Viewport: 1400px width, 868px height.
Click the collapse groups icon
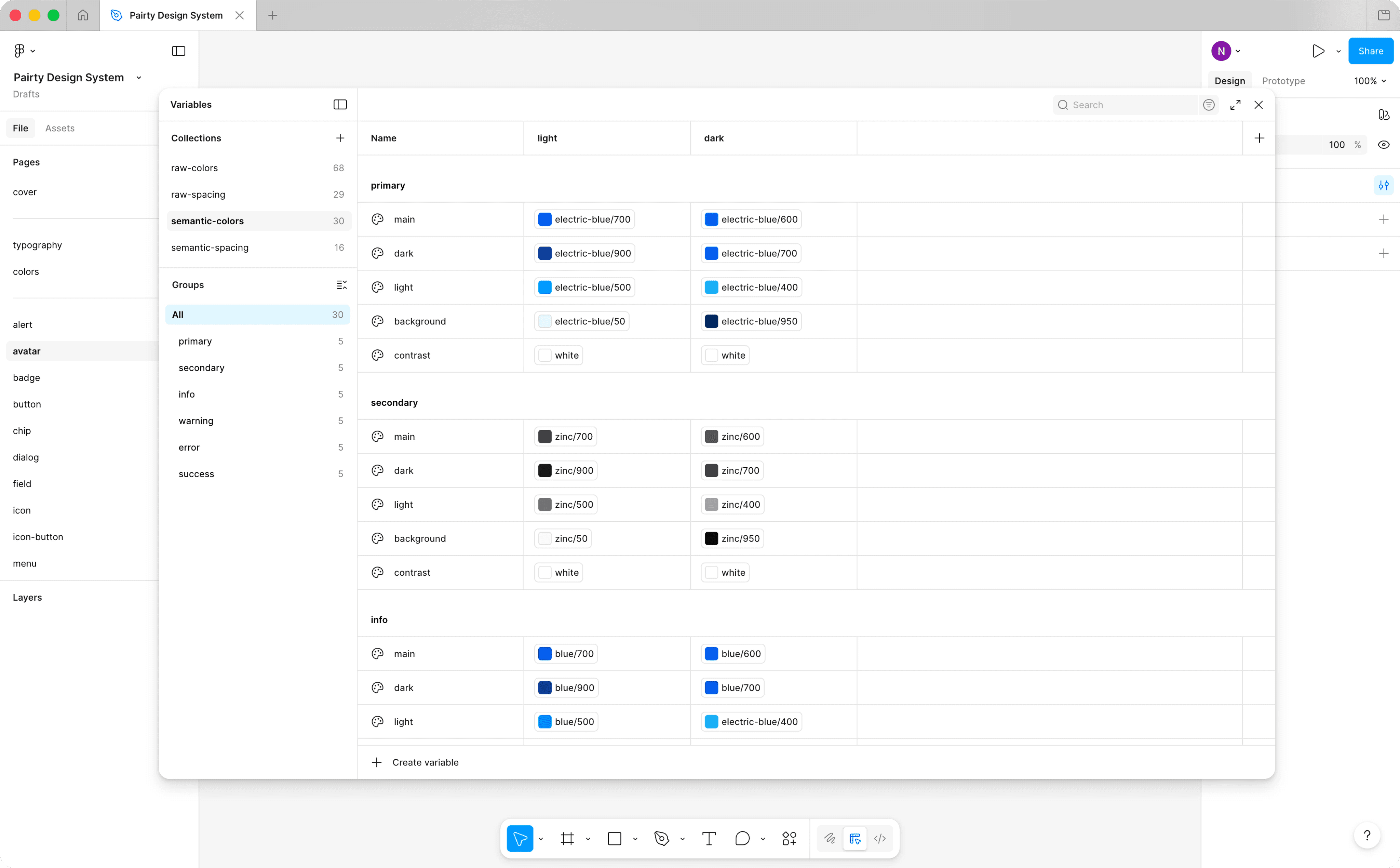pos(341,285)
